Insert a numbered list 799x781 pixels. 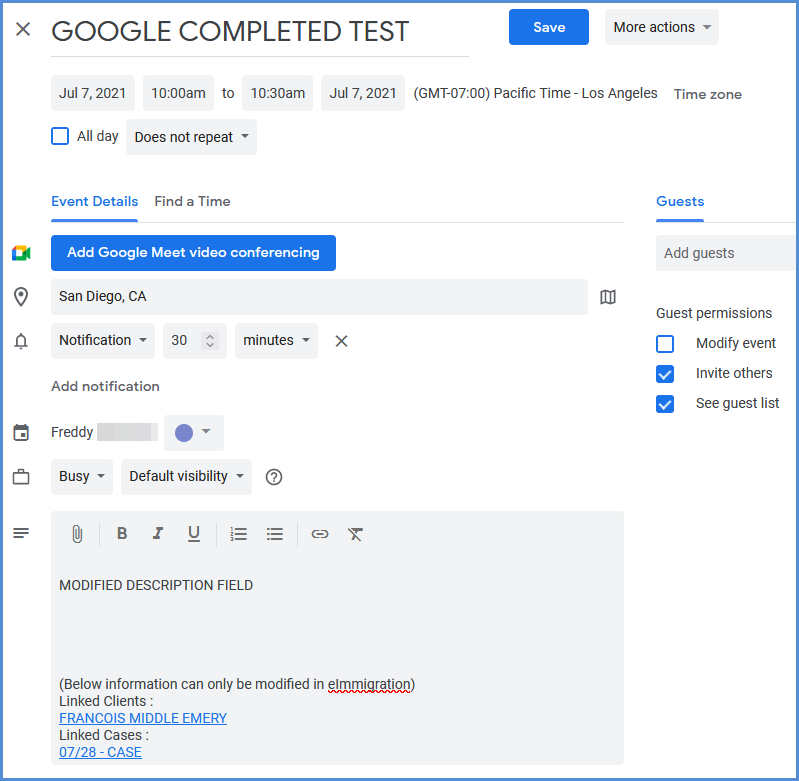238,534
